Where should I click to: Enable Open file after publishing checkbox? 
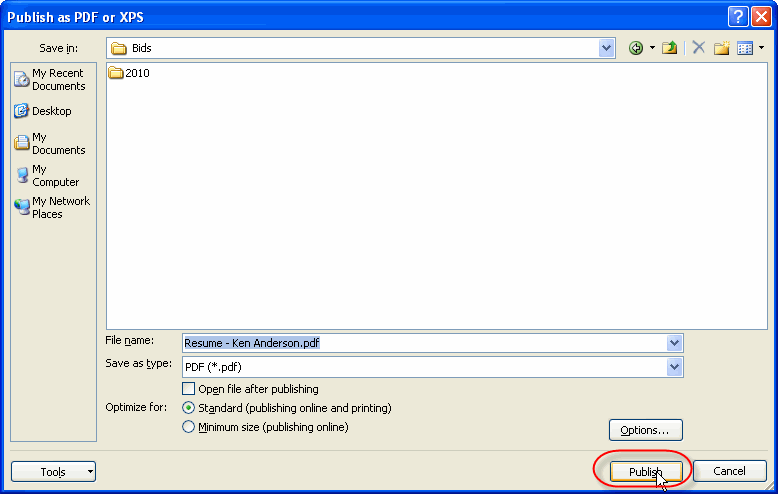(x=188, y=389)
